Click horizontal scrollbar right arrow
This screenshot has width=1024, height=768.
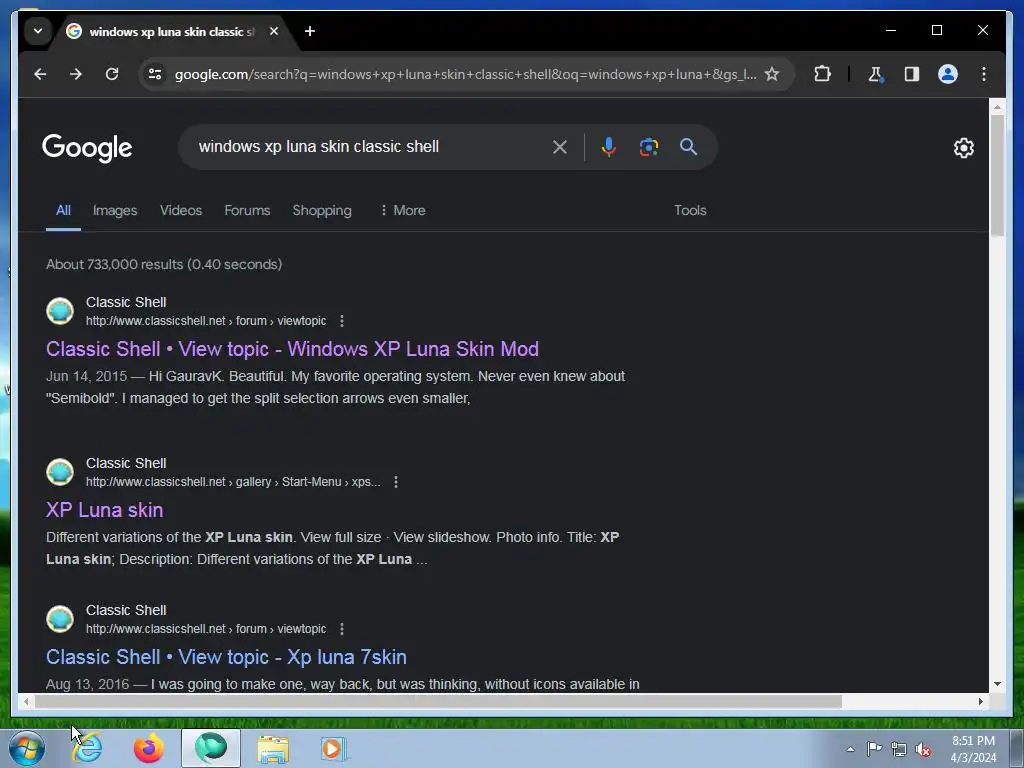pyautogui.click(x=980, y=701)
